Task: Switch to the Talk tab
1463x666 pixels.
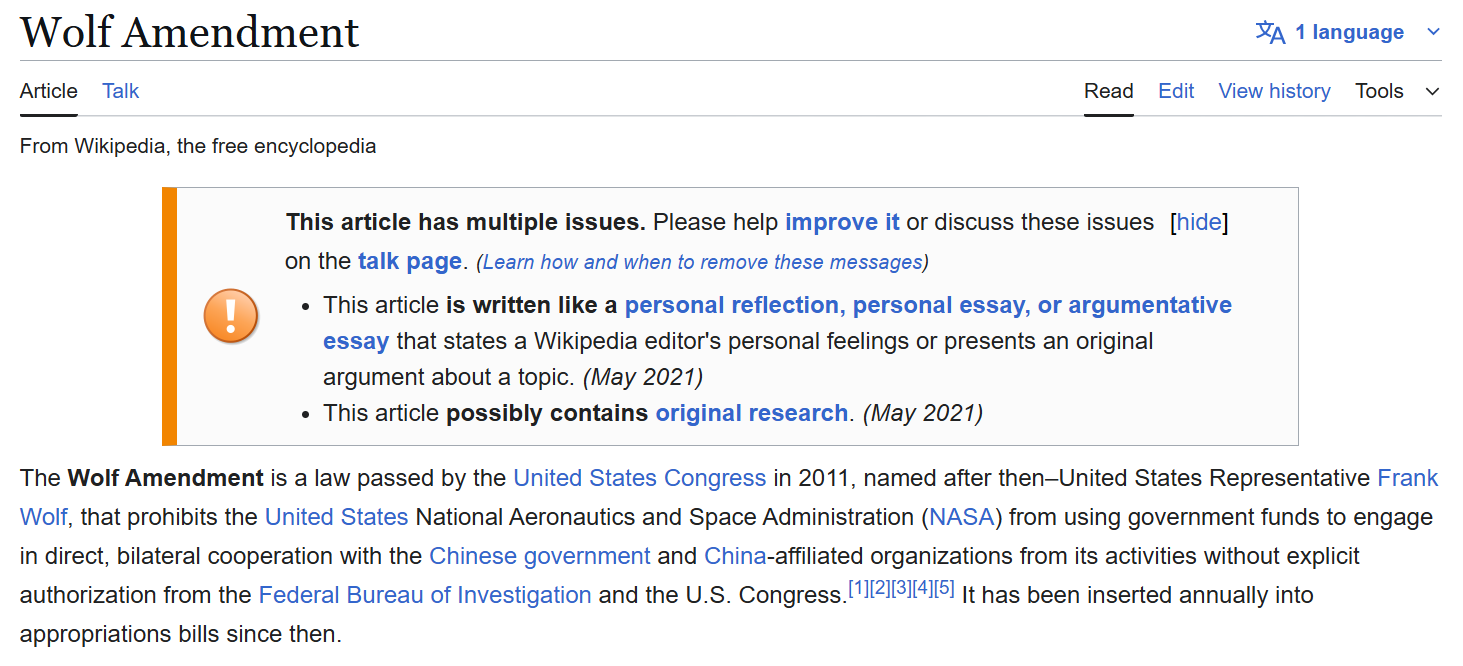Action: (120, 91)
